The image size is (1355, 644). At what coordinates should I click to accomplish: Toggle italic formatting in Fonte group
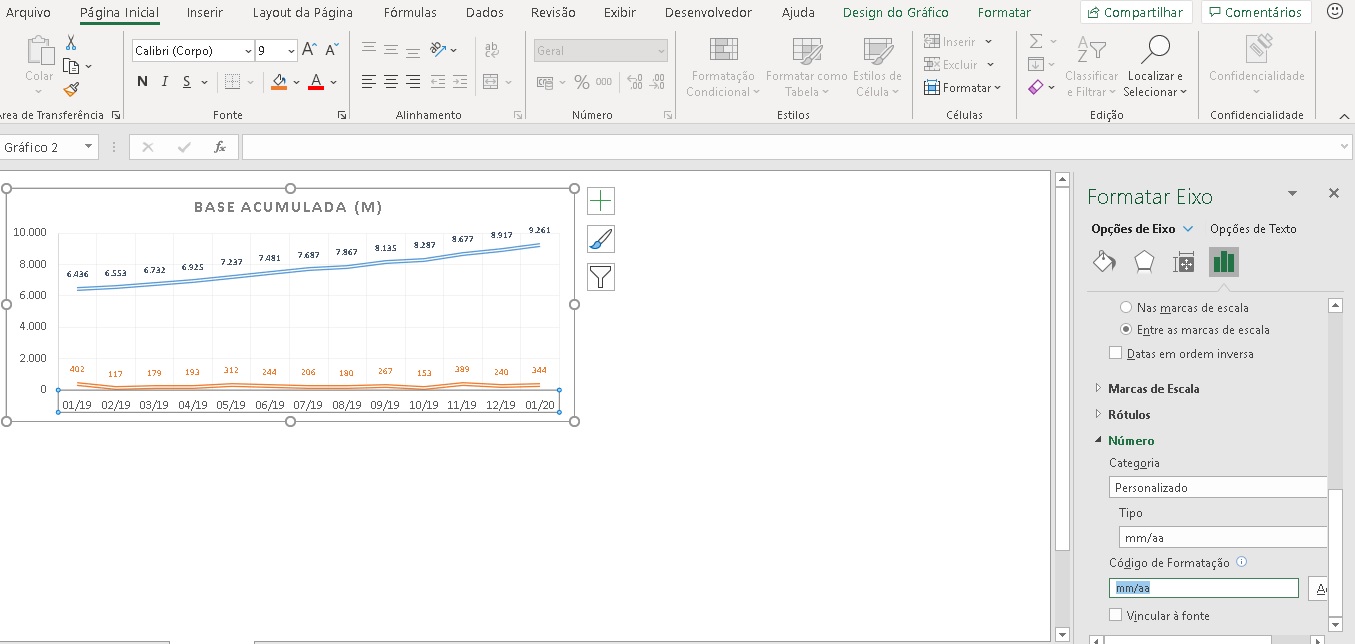(164, 82)
